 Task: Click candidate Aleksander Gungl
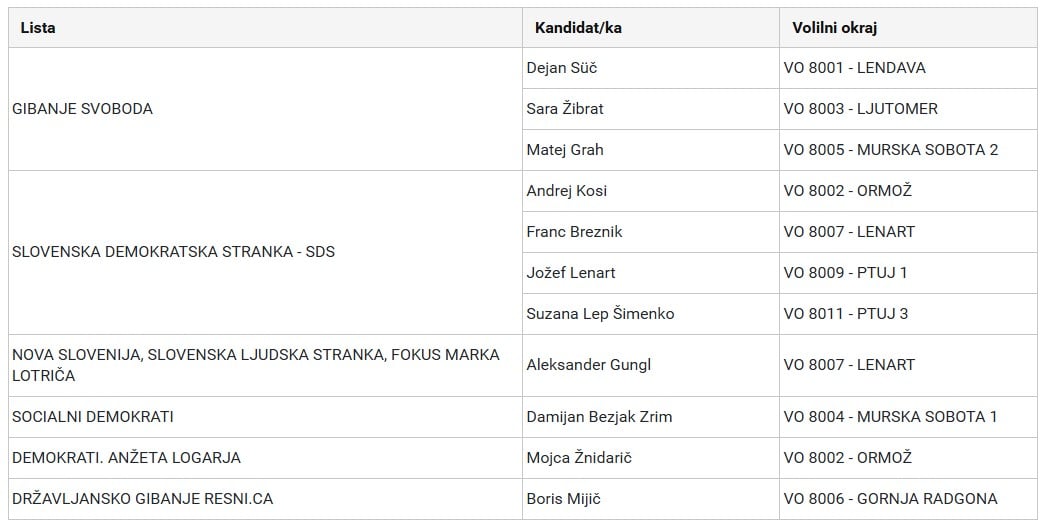[x=588, y=365]
